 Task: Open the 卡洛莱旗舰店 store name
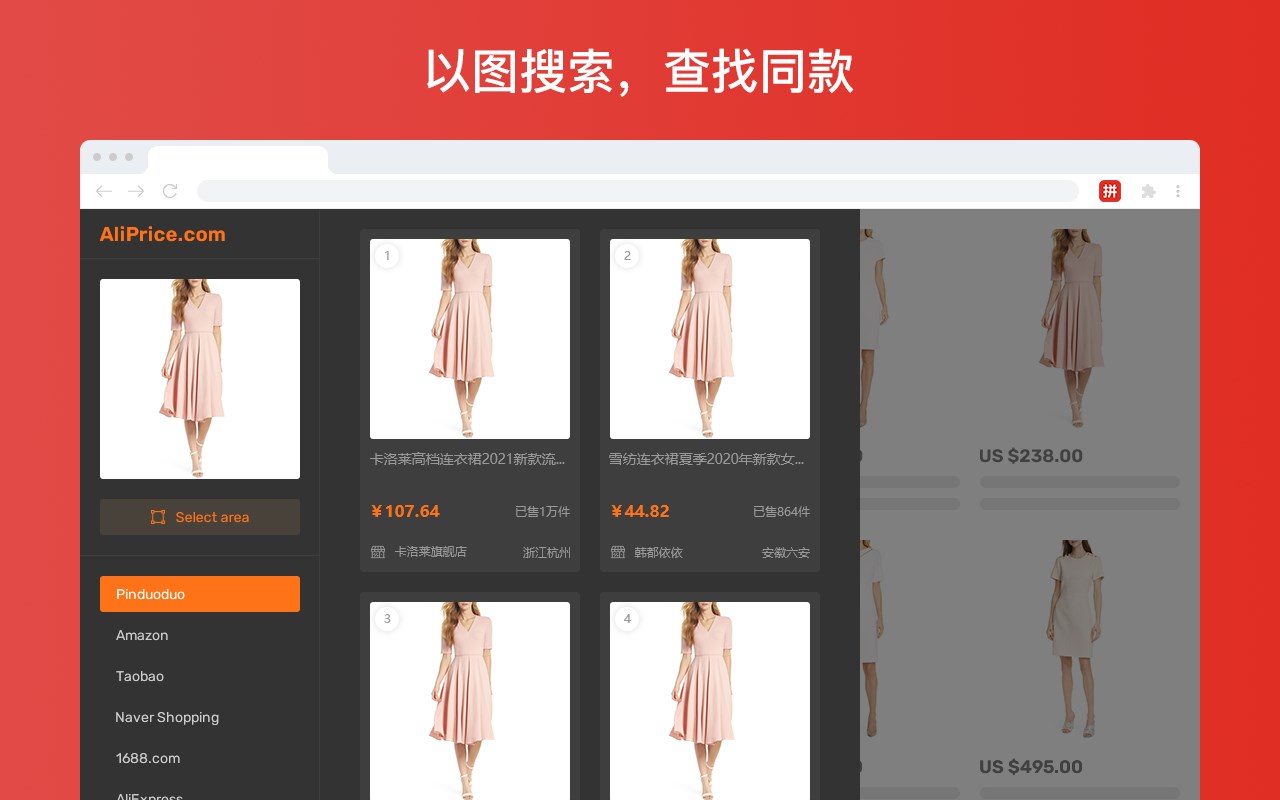click(x=430, y=552)
